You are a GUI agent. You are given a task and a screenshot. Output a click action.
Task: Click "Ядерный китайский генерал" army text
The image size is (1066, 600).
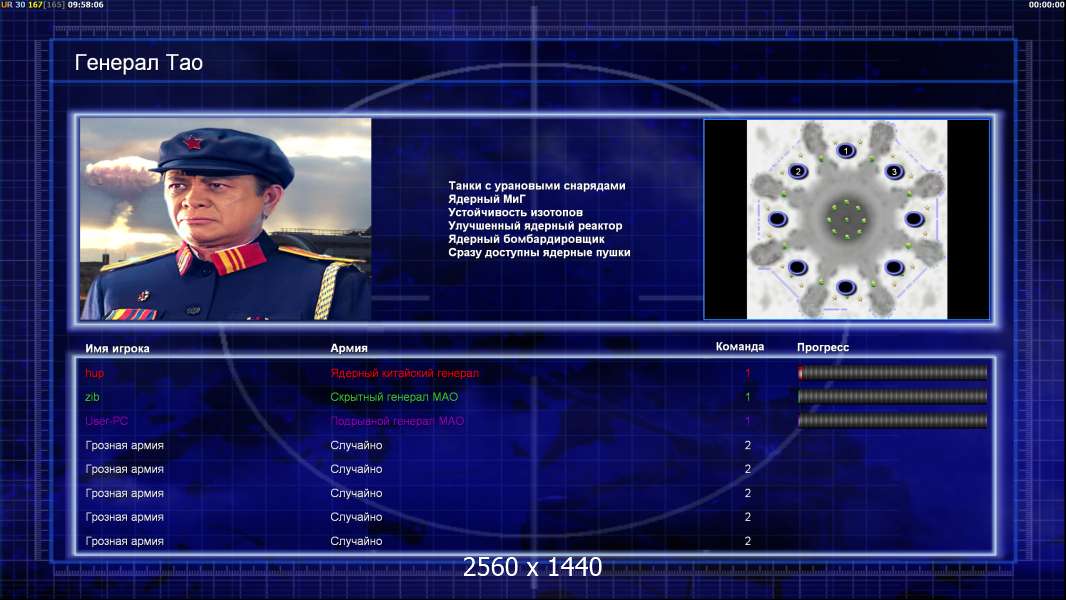tap(404, 373)
